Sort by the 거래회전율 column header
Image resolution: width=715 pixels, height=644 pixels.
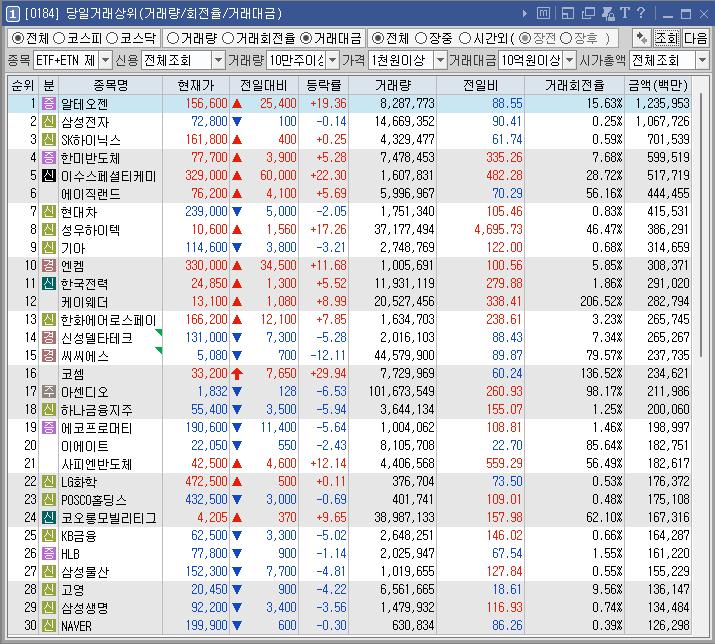[x=575, y=85]
